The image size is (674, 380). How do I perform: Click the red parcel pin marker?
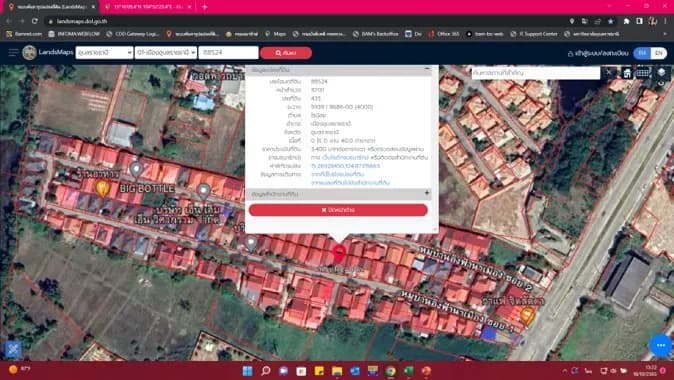tap(339, 253)
